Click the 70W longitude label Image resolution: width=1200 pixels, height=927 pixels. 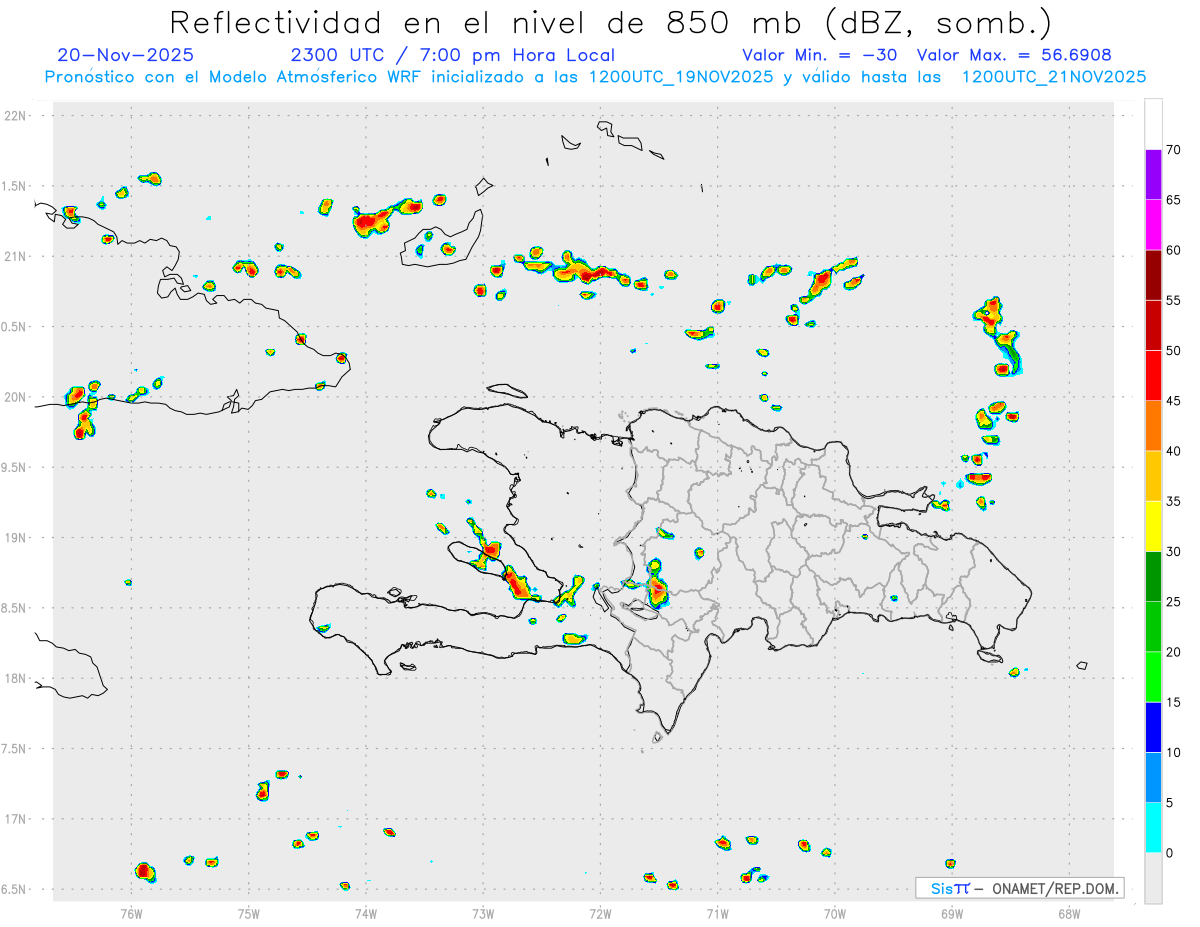835,912
